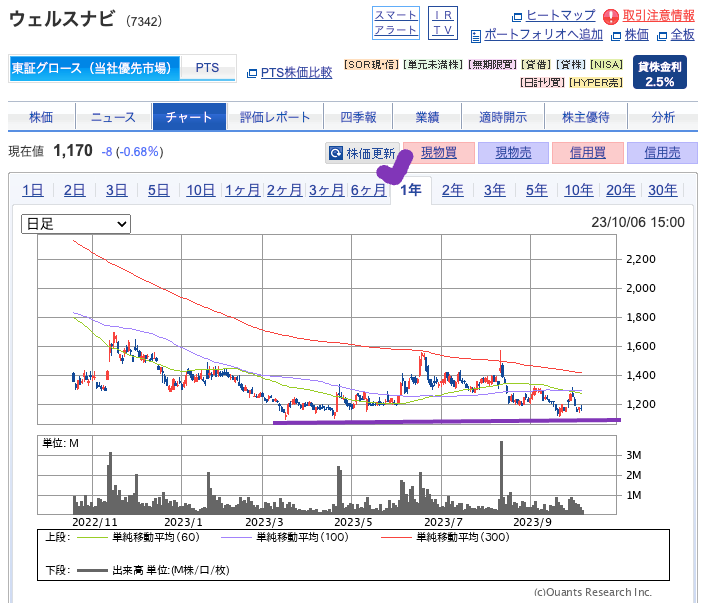Open the 株価 popup link near 全板

click(637, 35)
